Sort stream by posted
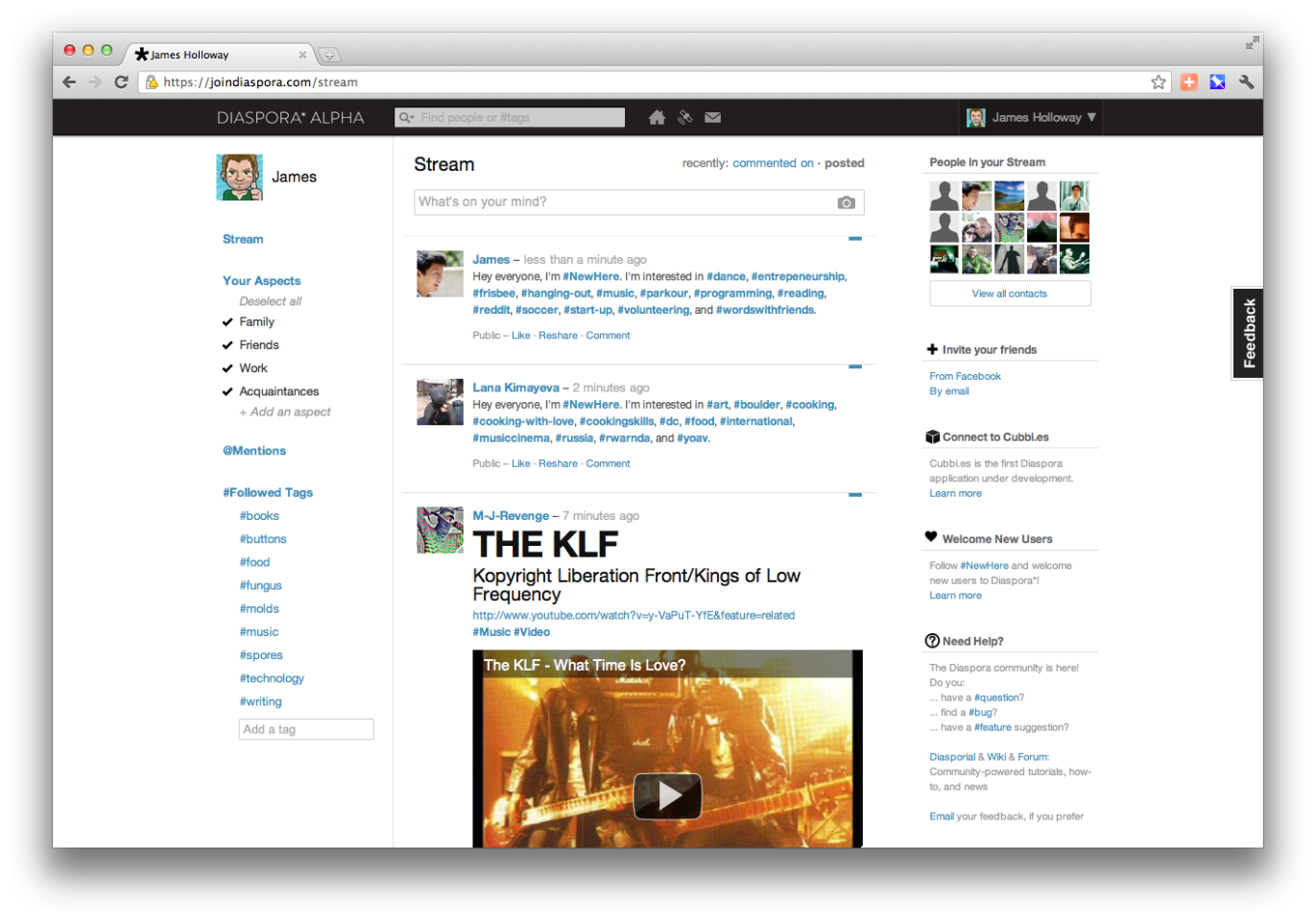Image resolution: width=1316 pixels, height=921 pixels. (845, 163)
